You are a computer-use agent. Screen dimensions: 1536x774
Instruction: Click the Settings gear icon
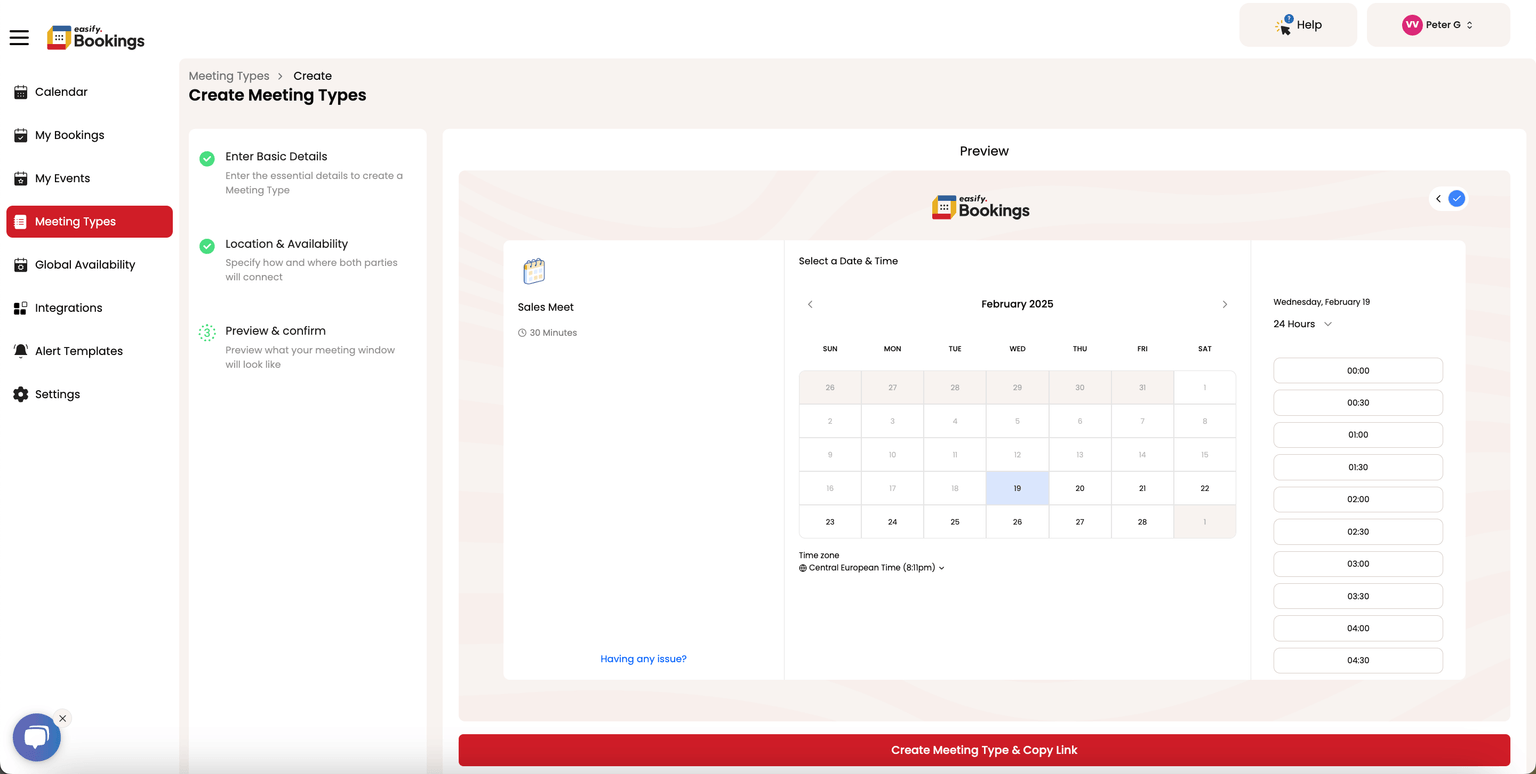20,394
